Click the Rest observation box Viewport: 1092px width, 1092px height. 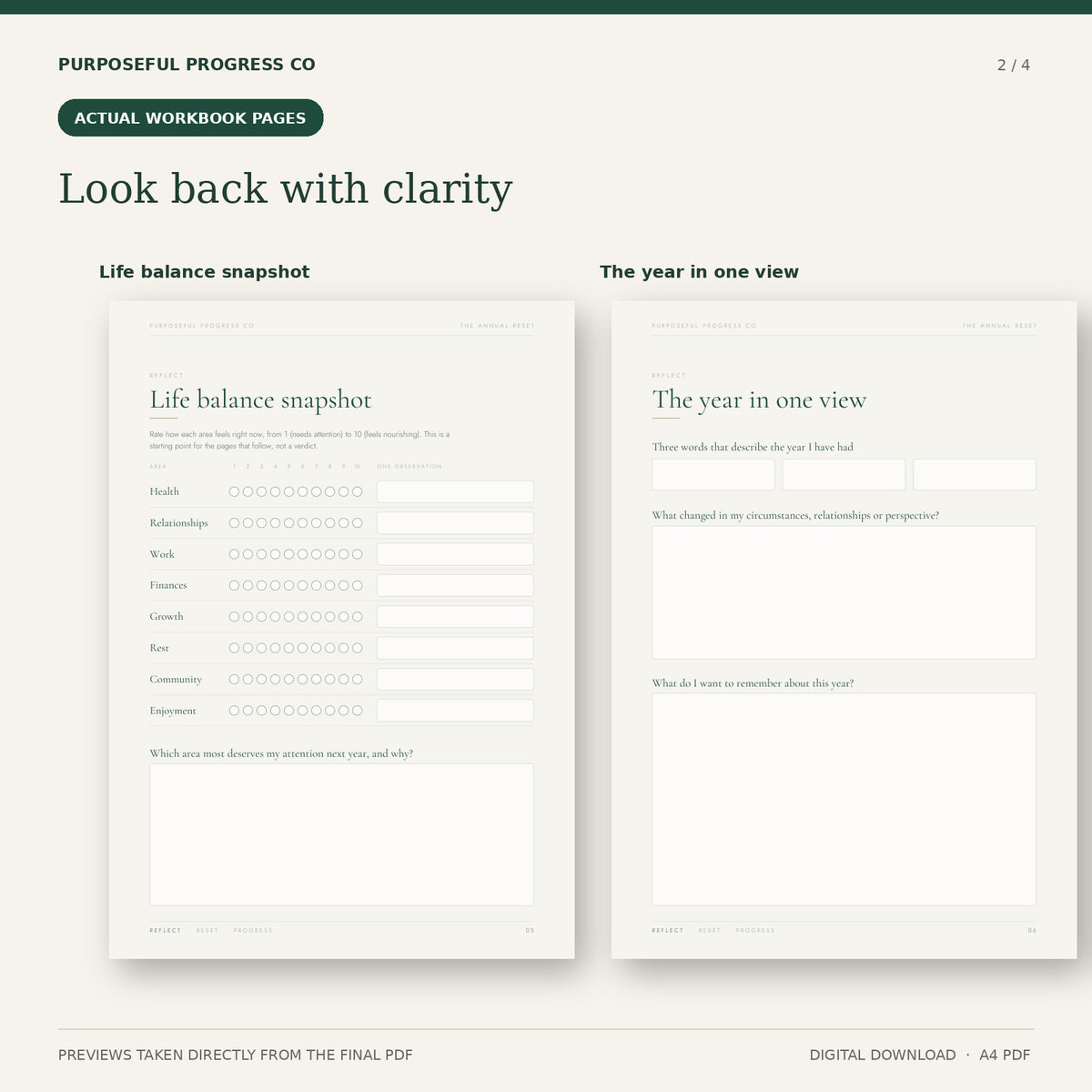pyautogui.click(x=455, y=648)
